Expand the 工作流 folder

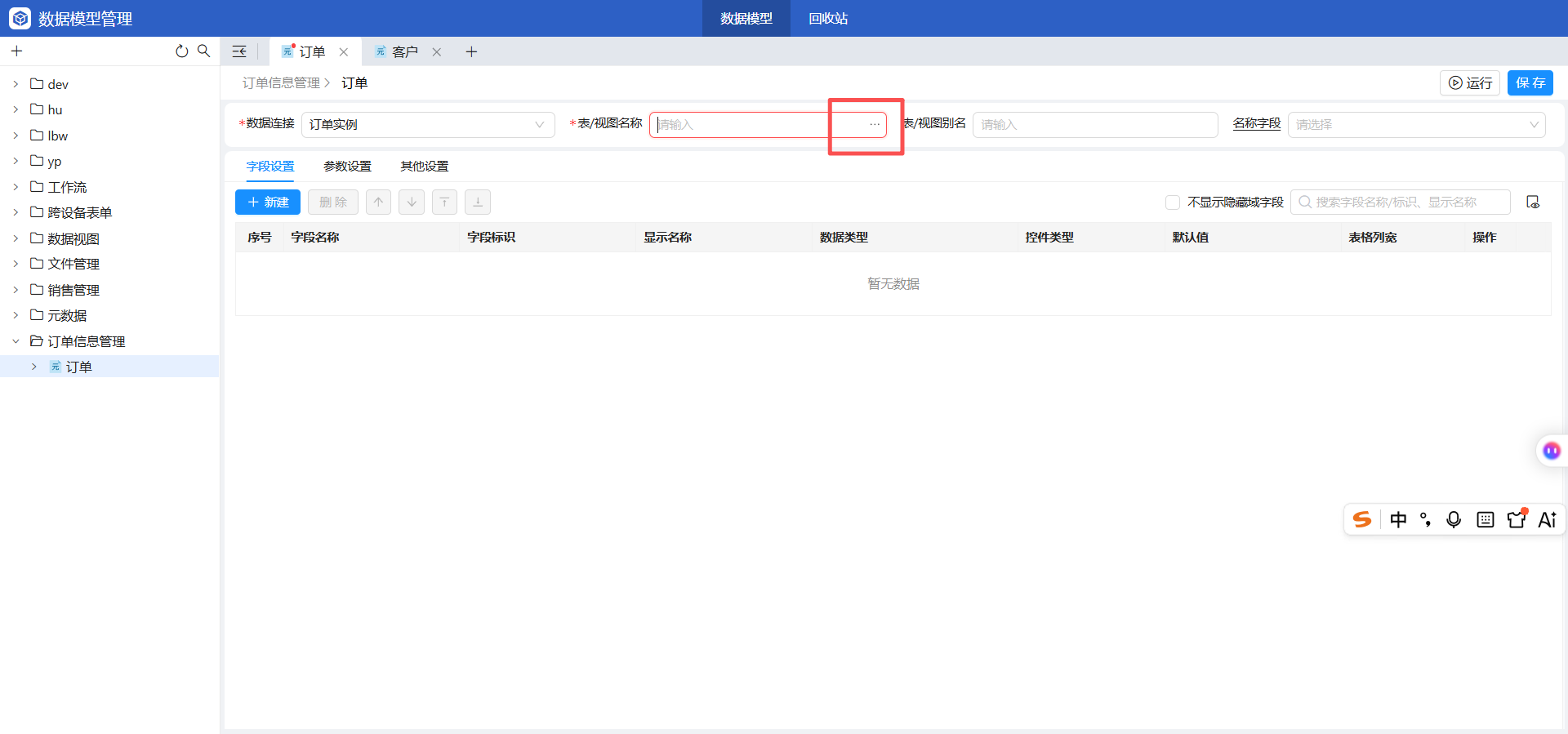[16, 187]
